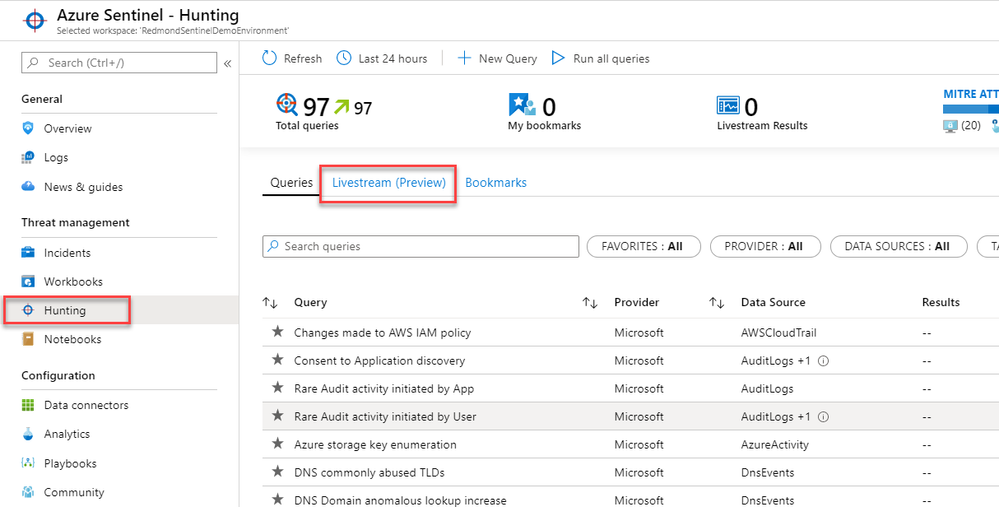
Task: Click the Data connectors grid icon
Action: [x=27, y=405]
